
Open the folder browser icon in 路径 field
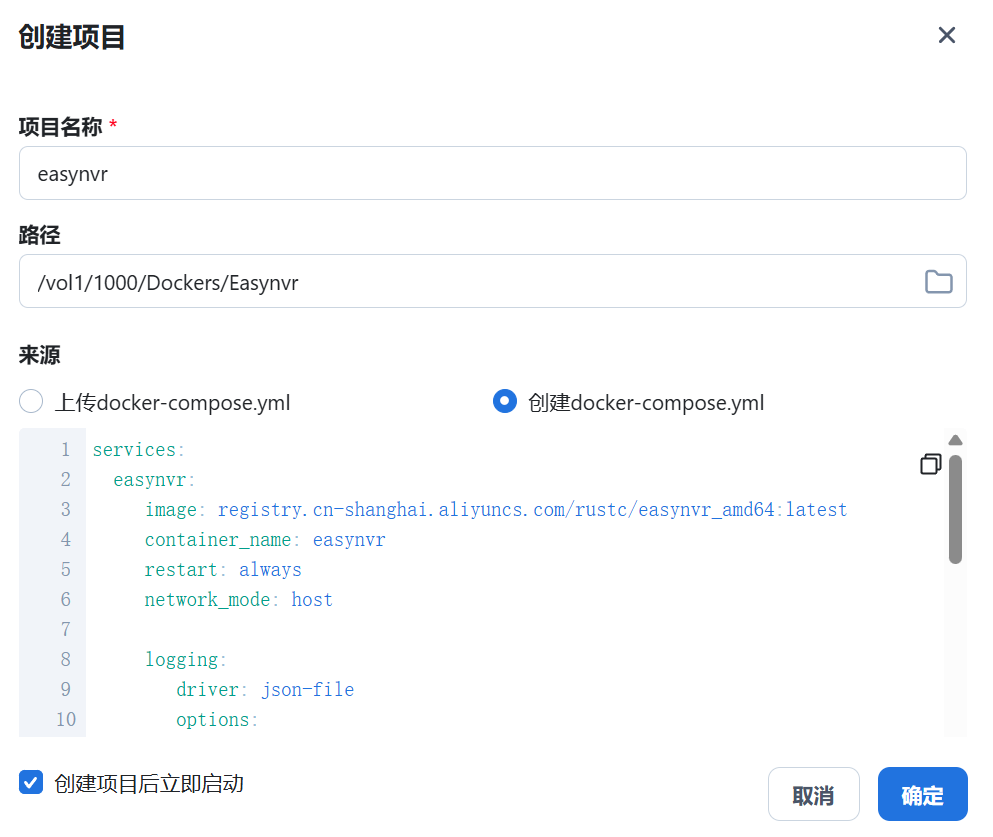click(939, 282)
